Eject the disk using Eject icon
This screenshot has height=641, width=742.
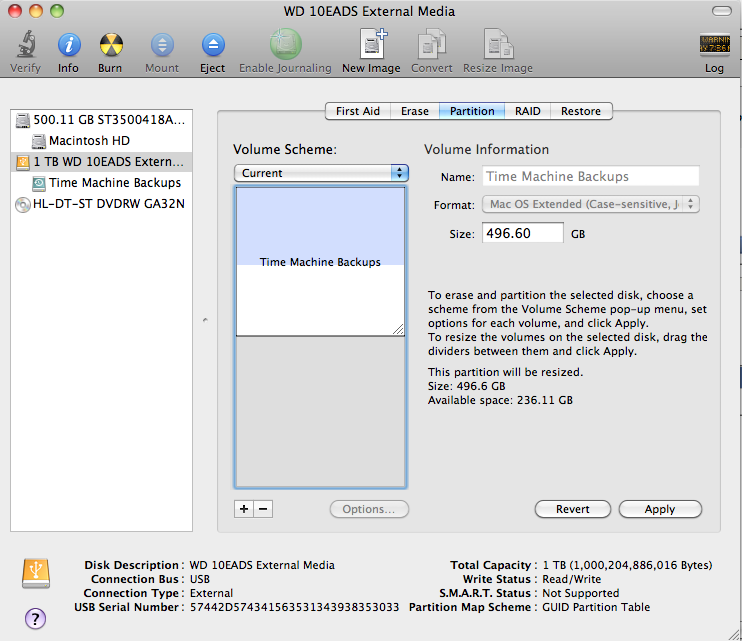pos(213,45)
